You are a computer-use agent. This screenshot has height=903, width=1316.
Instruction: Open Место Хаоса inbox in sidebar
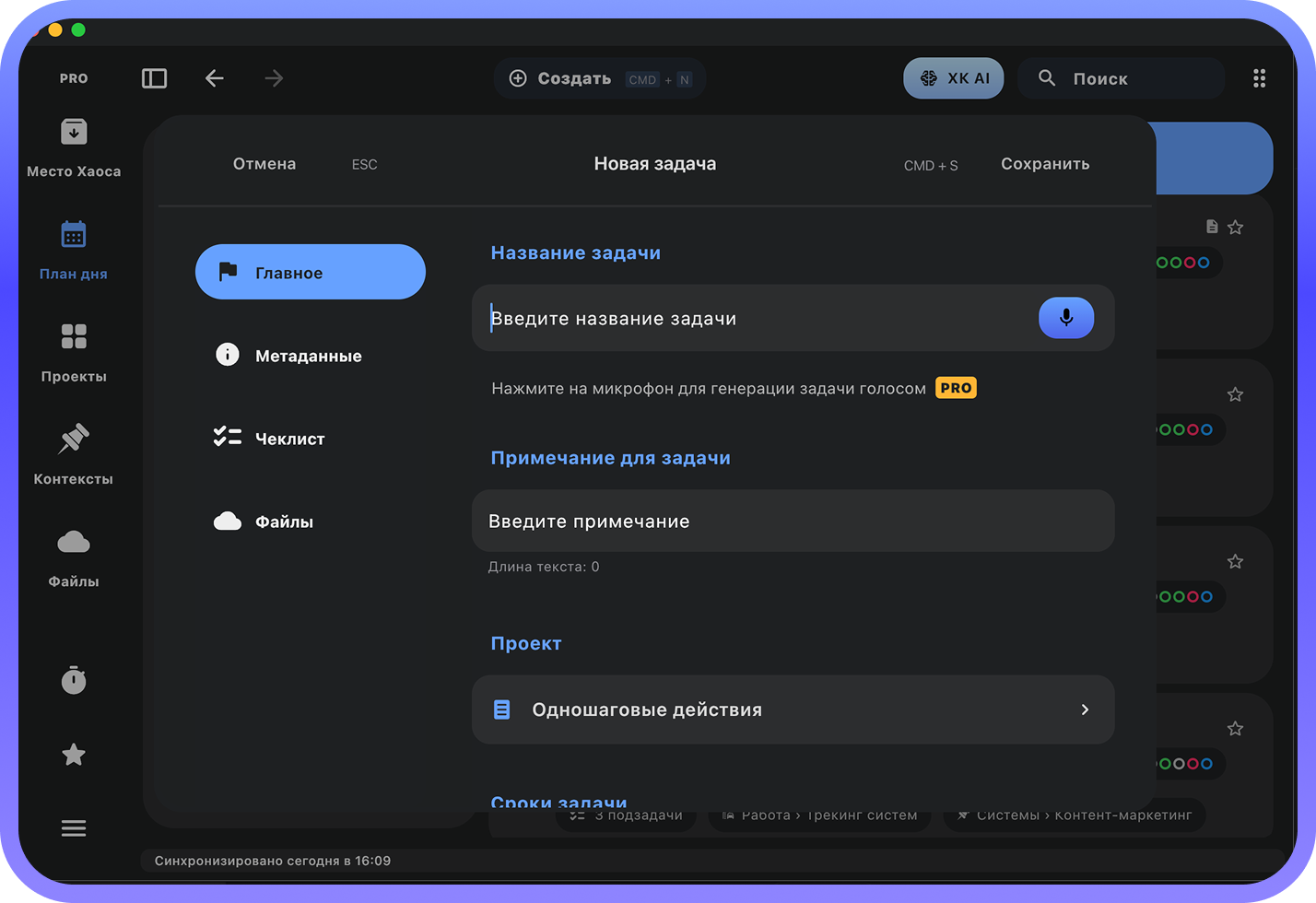point(74,148)
